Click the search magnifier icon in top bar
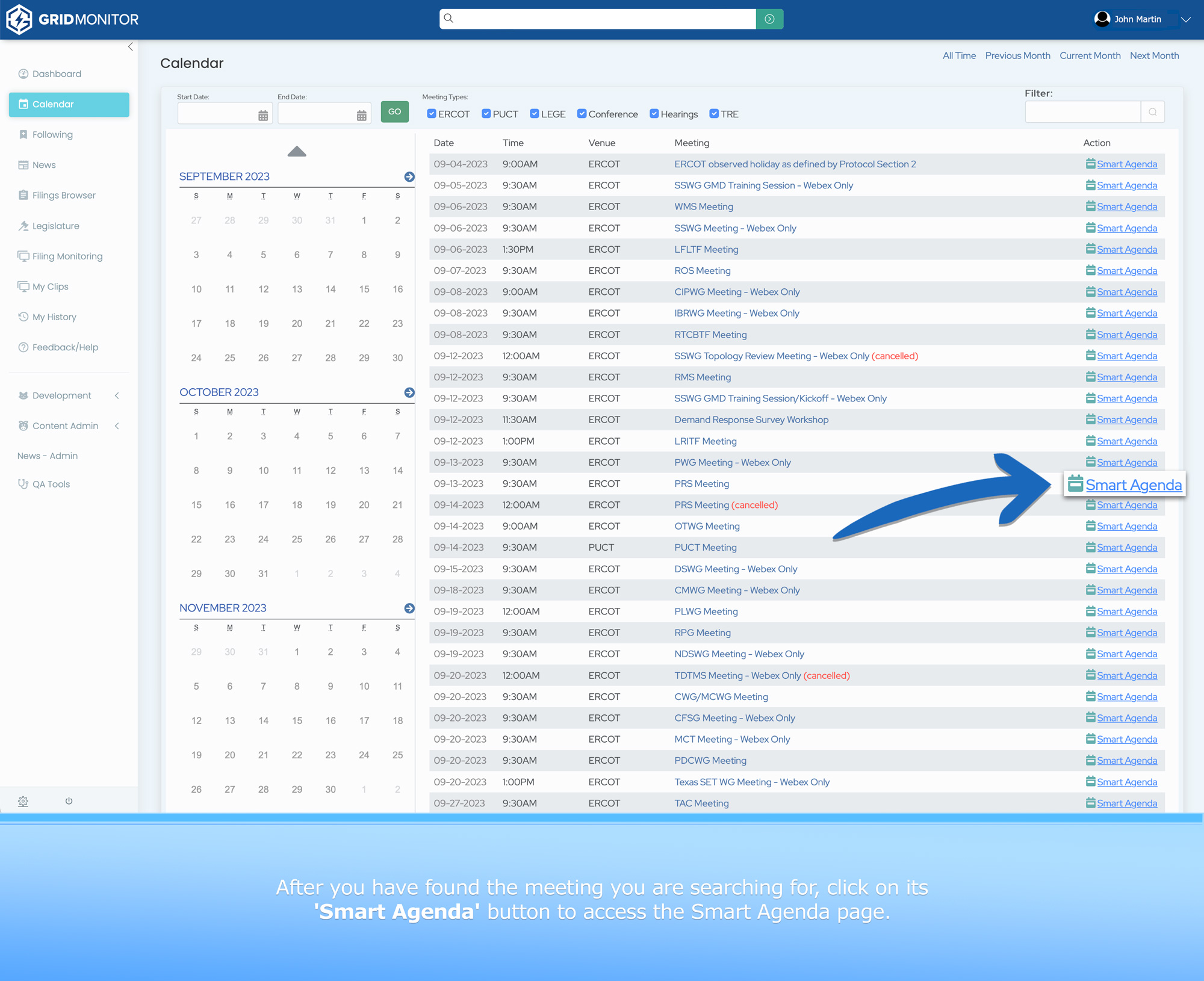Image resolution: width=1204 pixels, height=981 pixels. click(448, 19)
